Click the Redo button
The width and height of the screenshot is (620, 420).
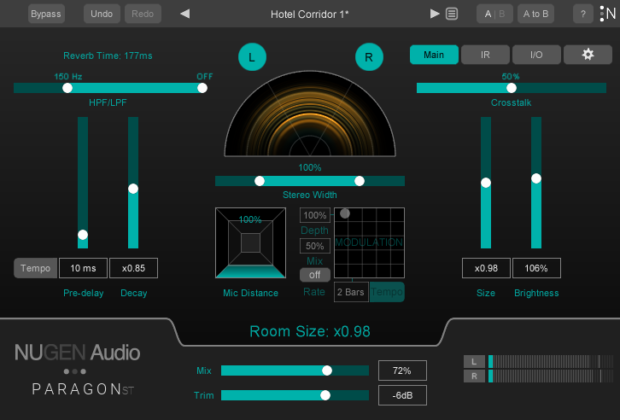(x=142, y=14)
